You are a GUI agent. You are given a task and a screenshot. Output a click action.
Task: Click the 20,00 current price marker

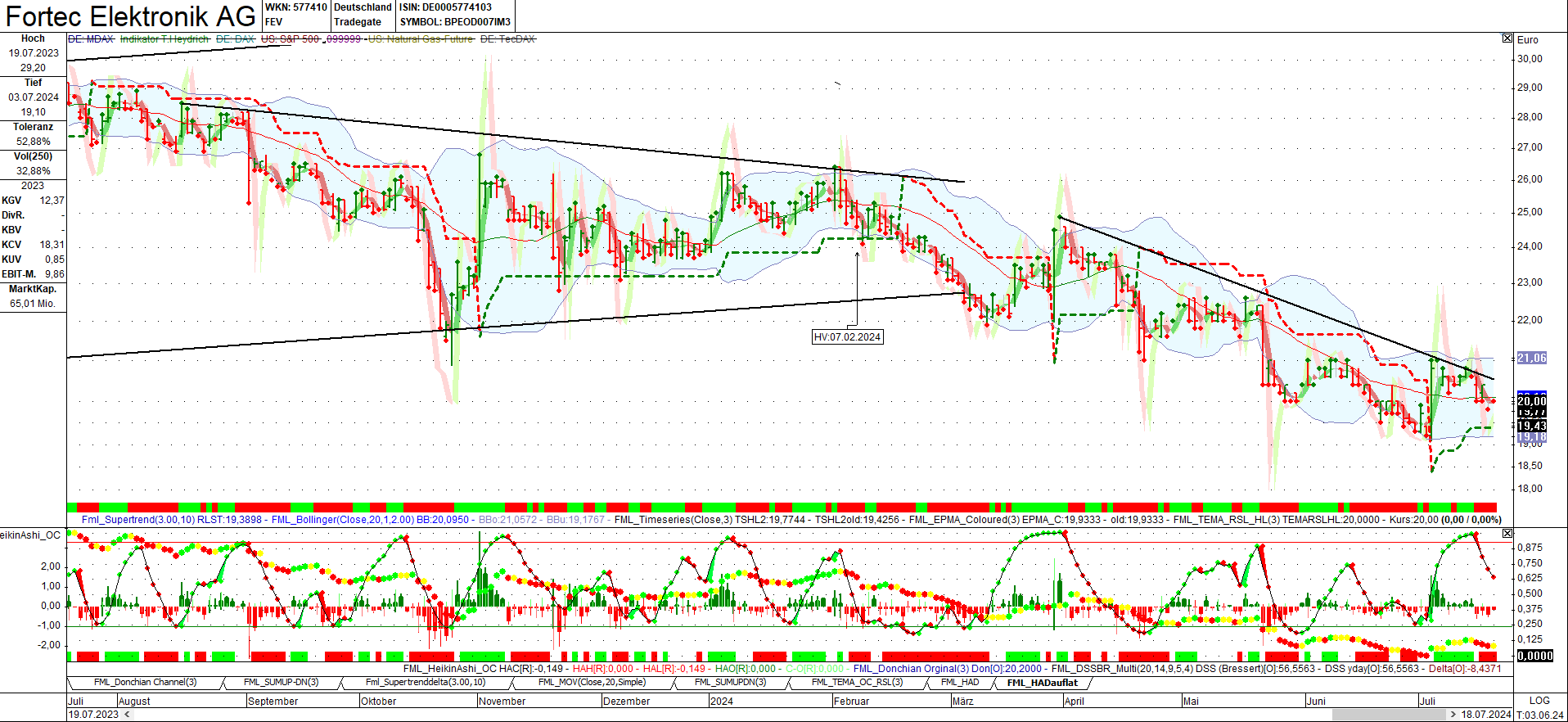tap(1531, 400)
